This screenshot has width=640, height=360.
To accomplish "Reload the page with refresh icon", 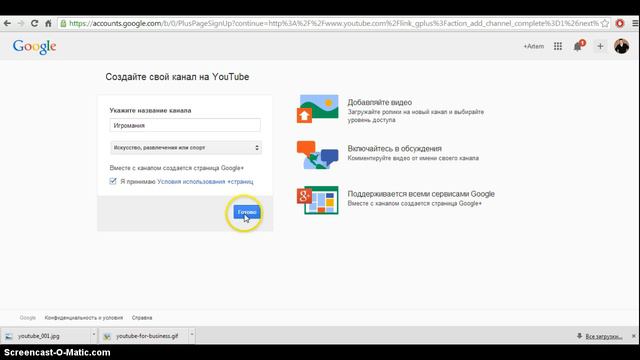I will coord(35,23).
